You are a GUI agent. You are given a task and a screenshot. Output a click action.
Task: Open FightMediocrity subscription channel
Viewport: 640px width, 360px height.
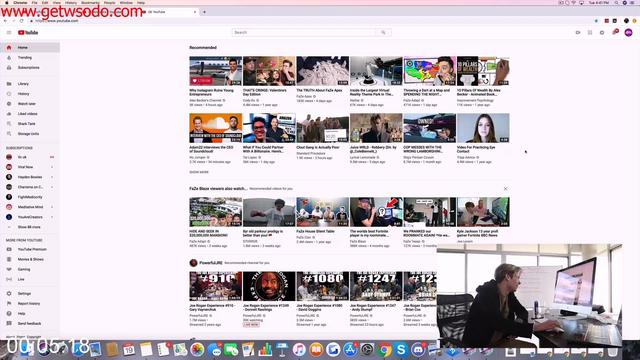click(x=30, y=197)
